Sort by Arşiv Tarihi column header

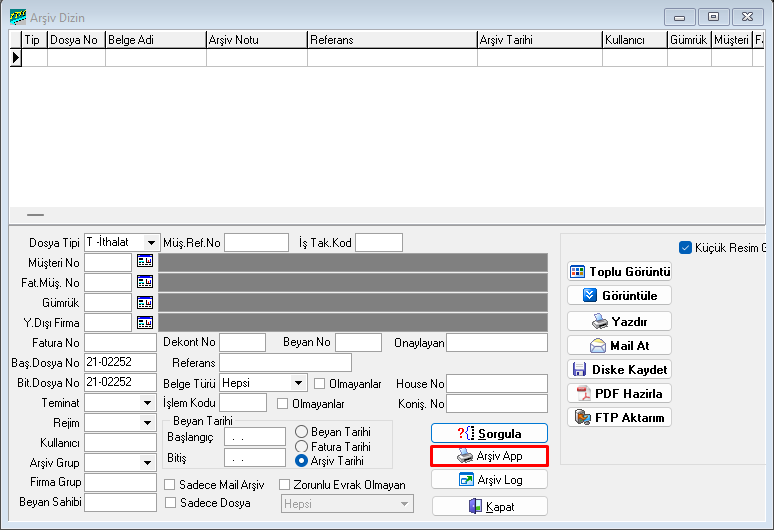[540, 40]
